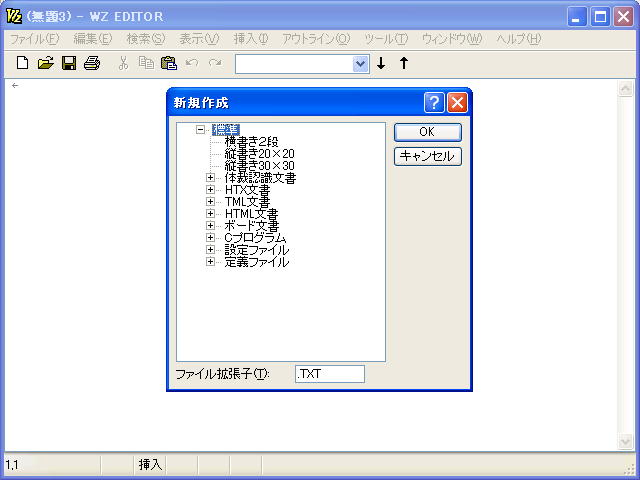Click the Copy toolbar icon

(146, 63)
